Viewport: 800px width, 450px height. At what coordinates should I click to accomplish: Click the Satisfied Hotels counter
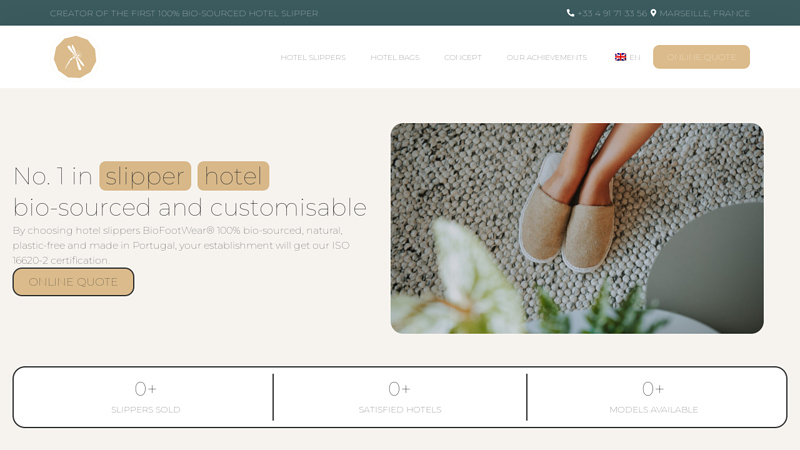(400, 397)
